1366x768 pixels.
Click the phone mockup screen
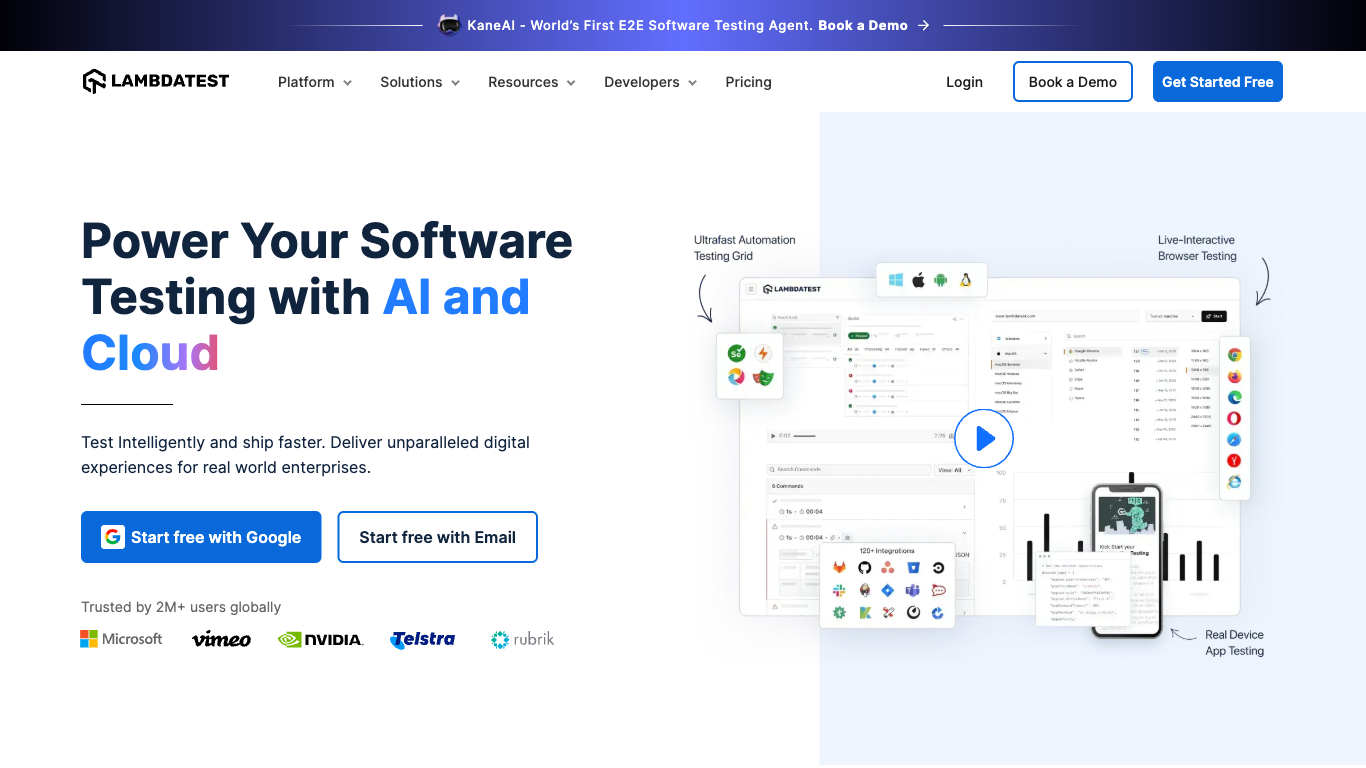point(1127,560)
